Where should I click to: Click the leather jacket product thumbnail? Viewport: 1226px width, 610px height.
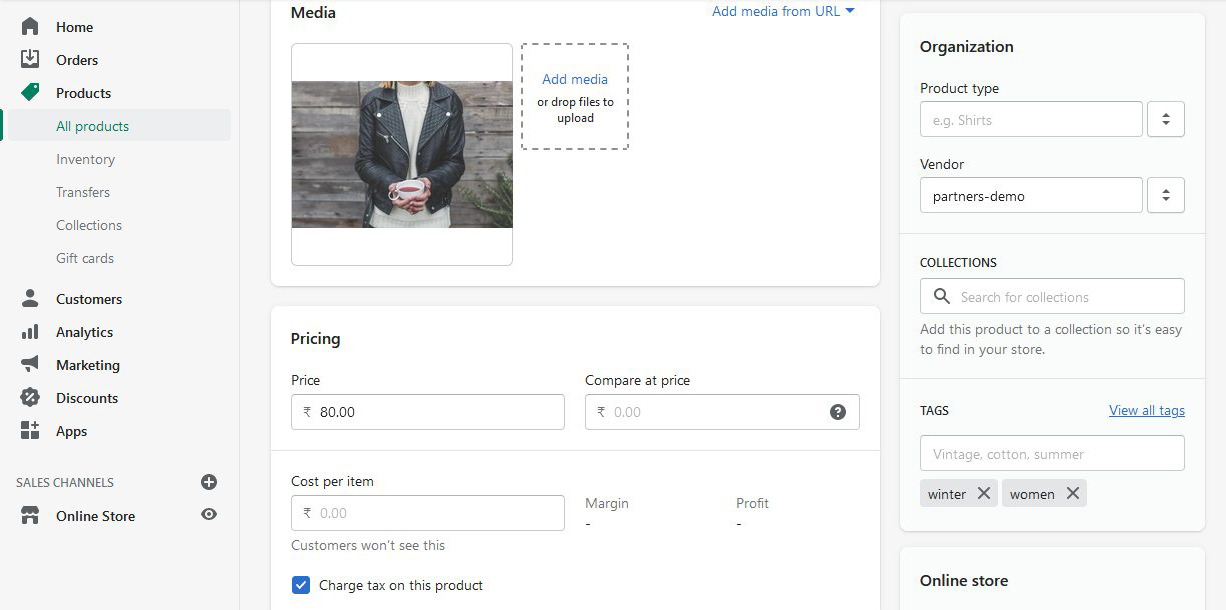coord(402,155)
